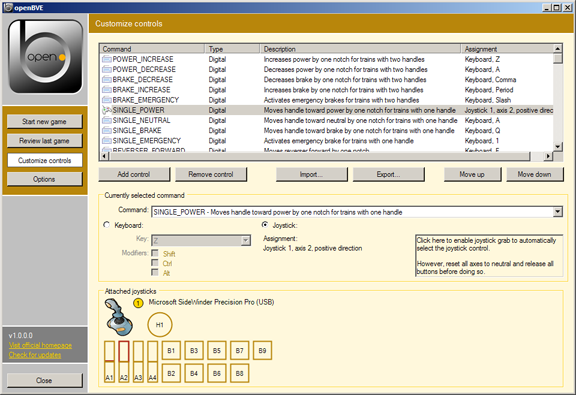Click the yellow joystick number 1 badge
Screen dimensions: 576x395
click(138, 303)
